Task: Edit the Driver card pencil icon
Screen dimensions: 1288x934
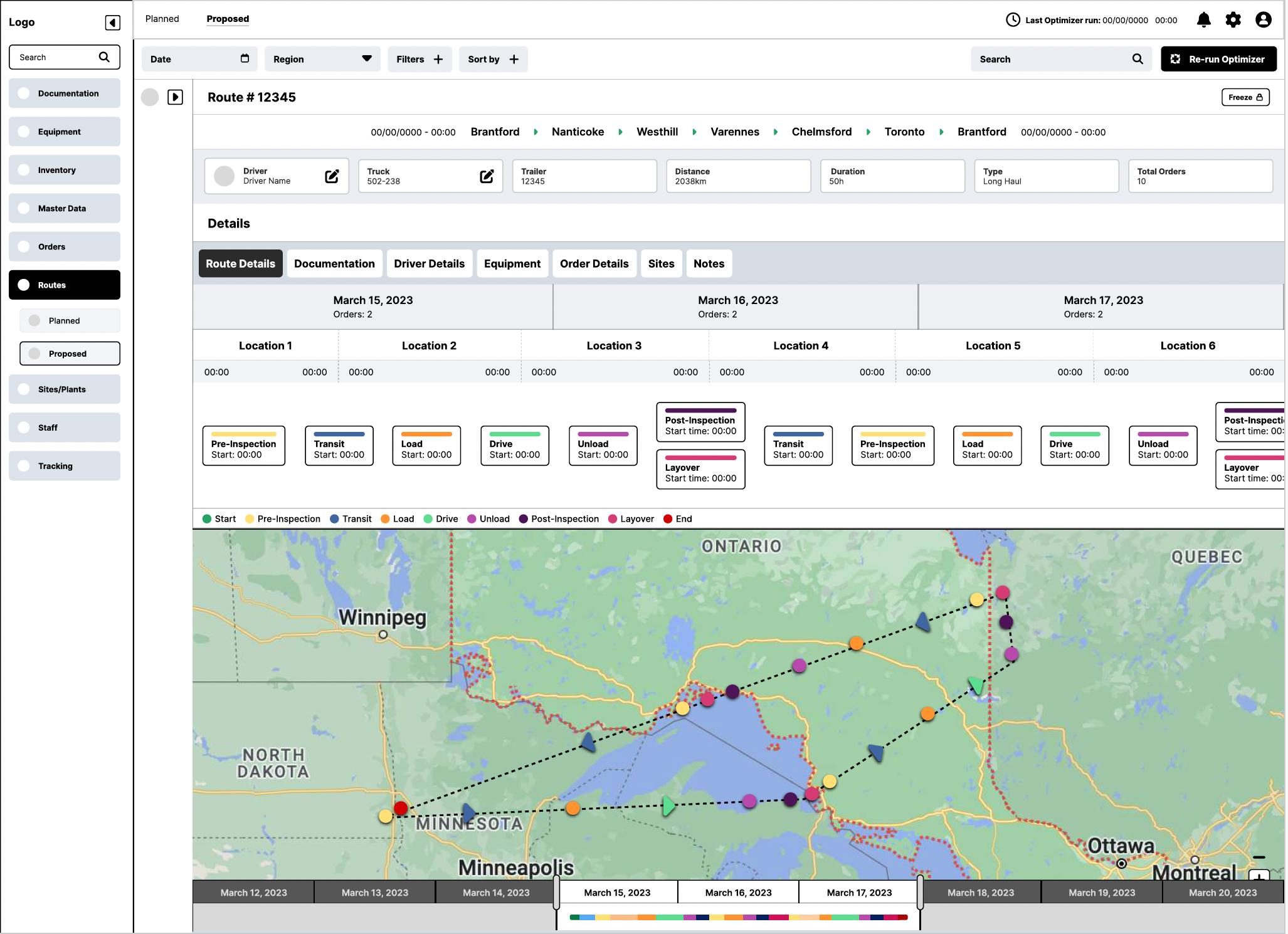Action: (x=332, y=176)
